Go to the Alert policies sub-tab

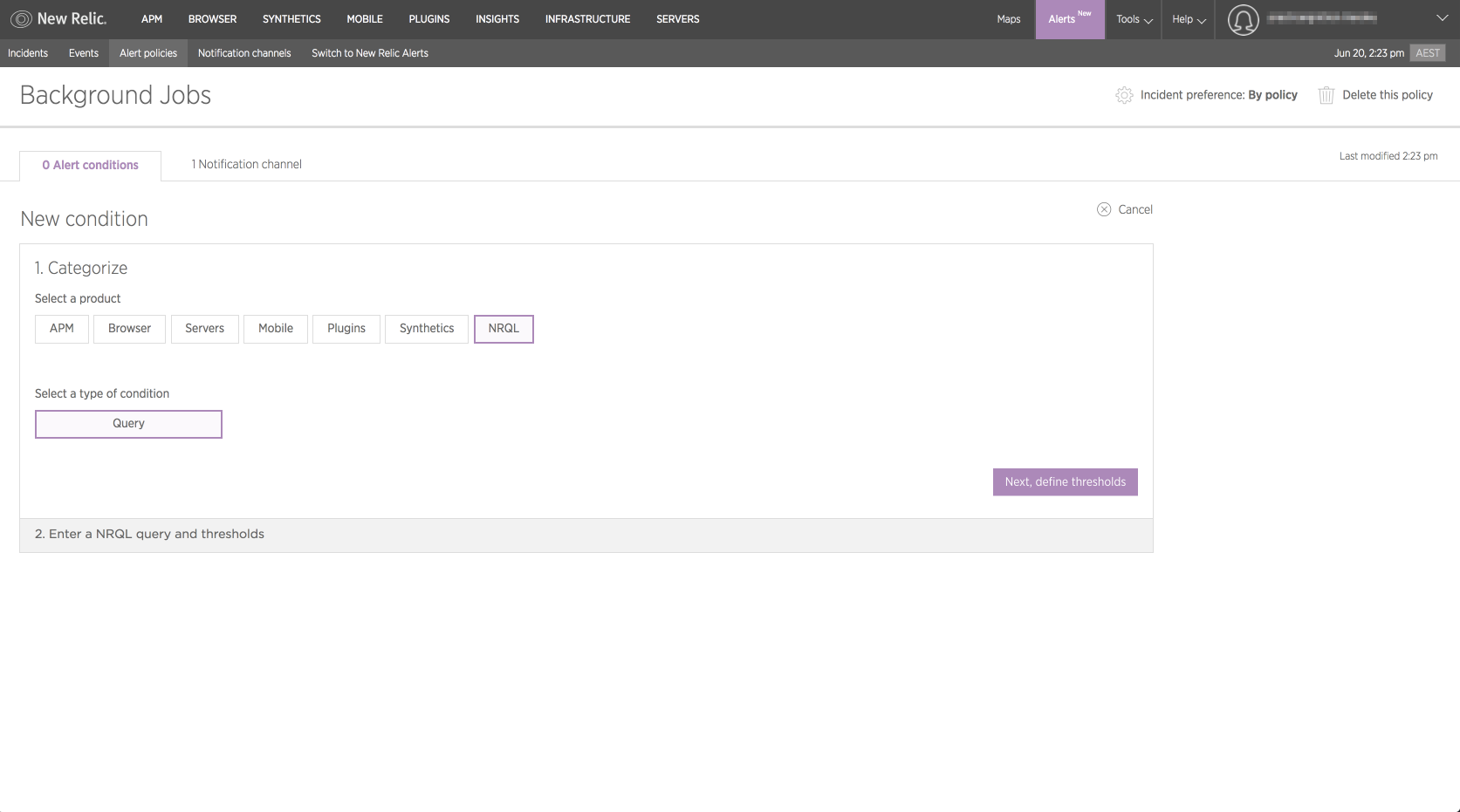coord(148,53)
